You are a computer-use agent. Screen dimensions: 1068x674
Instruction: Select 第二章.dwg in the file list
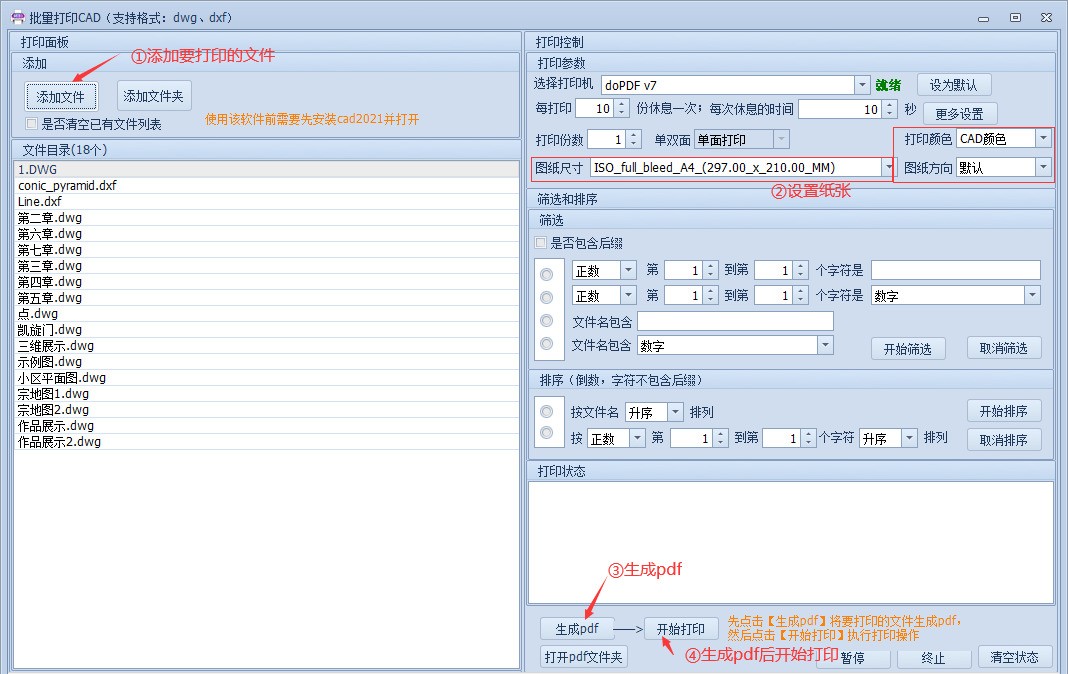[266, 218]
